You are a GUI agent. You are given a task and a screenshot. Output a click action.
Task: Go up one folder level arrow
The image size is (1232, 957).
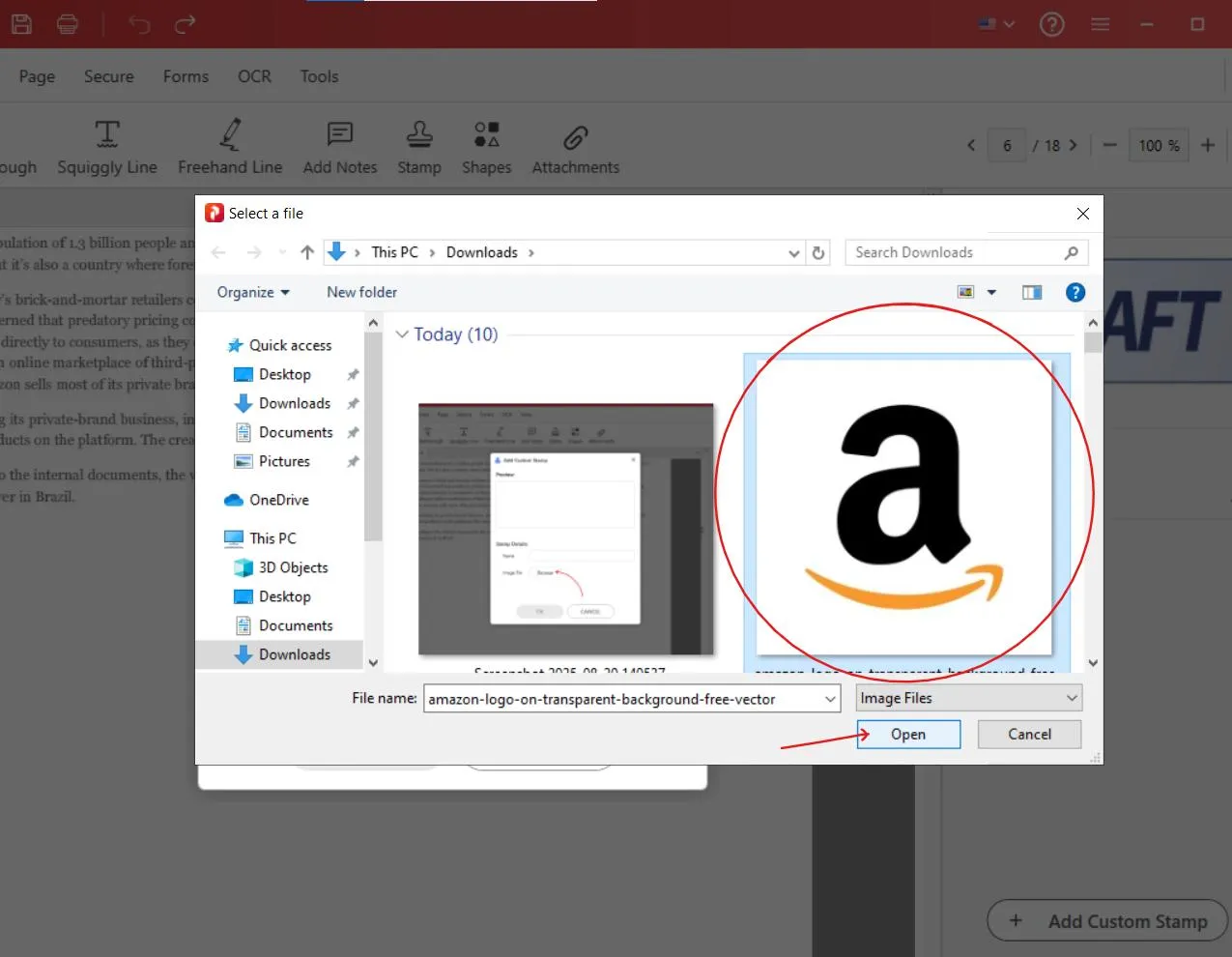[307, 252]
